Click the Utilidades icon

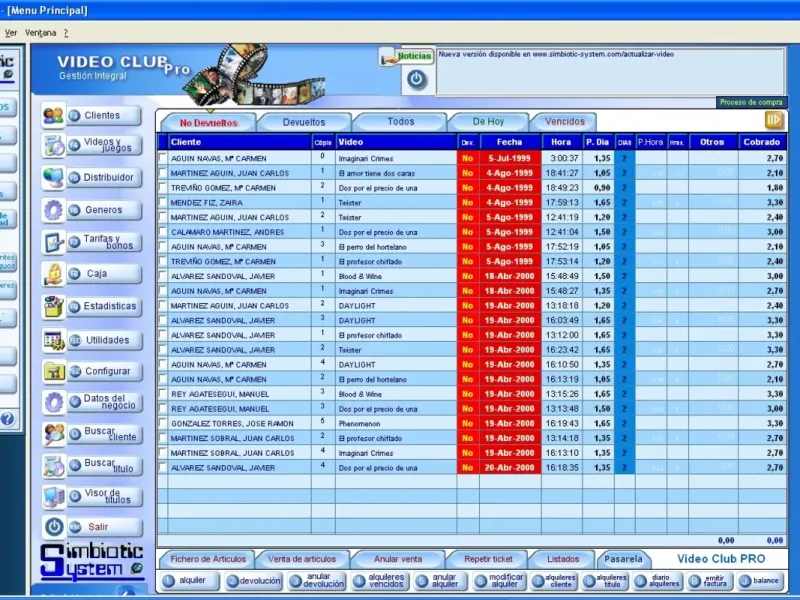pyautogui.click(x=54, y=340)
